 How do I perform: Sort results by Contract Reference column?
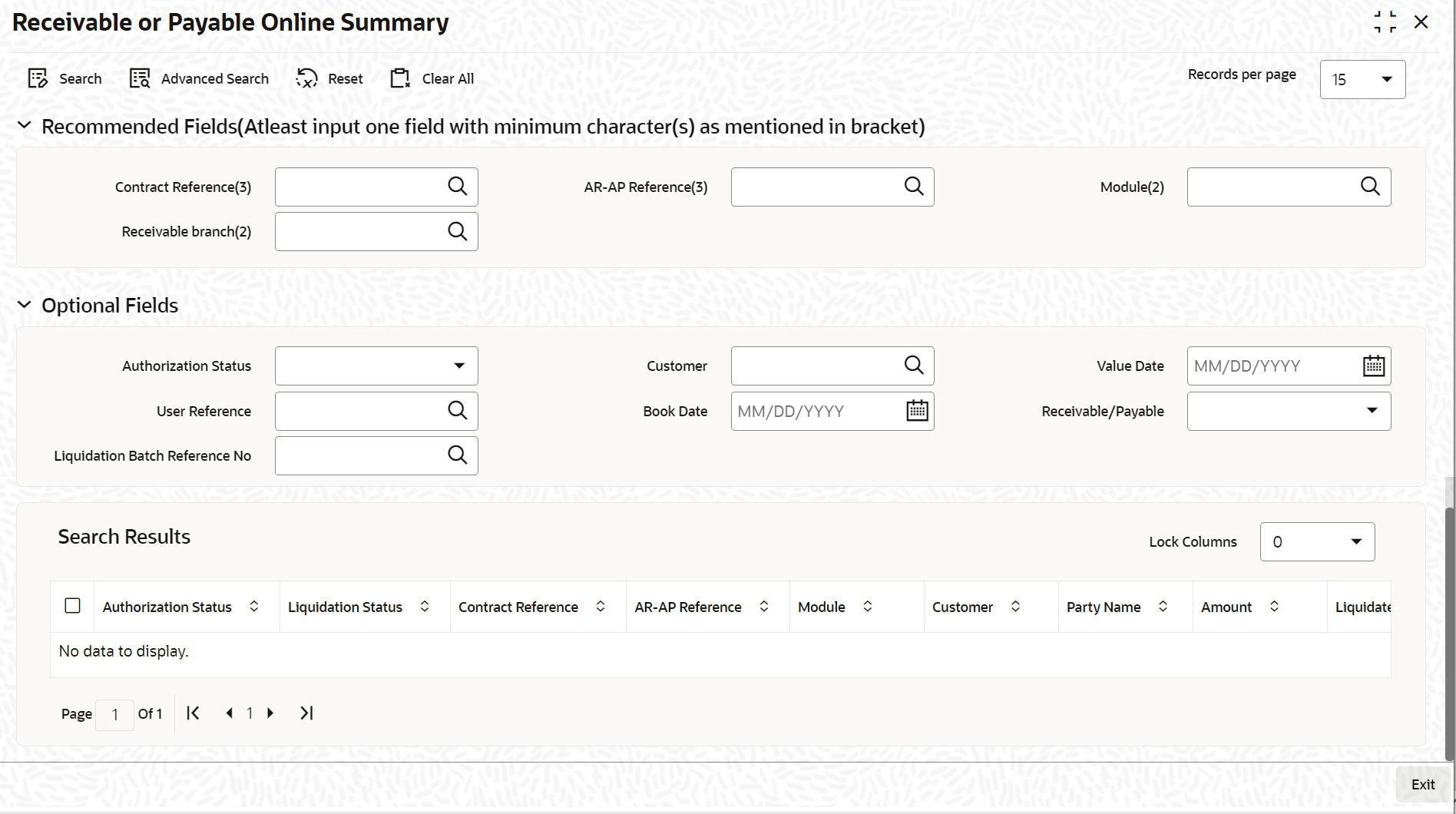tap(601, 606)
